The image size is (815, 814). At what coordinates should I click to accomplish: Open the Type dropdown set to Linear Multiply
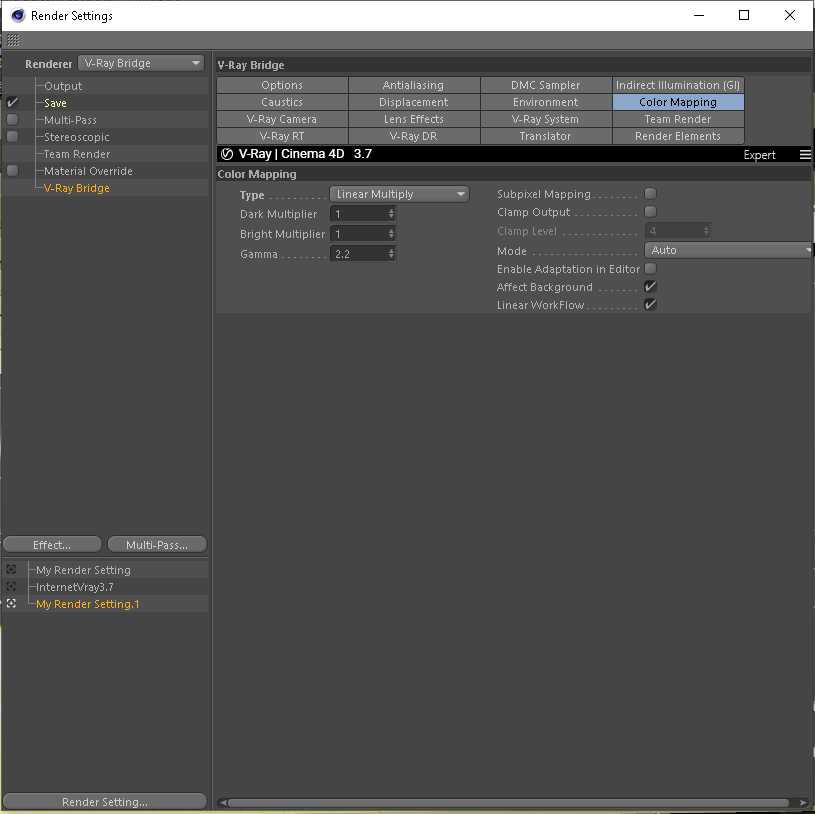point(399,194)
